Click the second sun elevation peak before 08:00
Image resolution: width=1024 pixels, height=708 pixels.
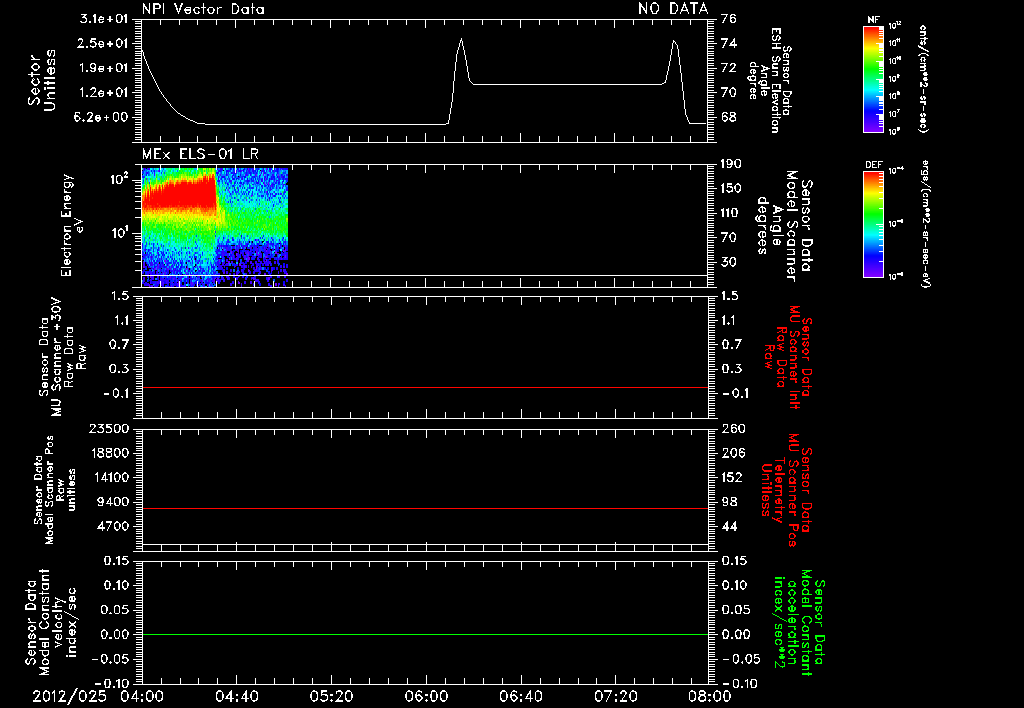(x=675, y=43)
